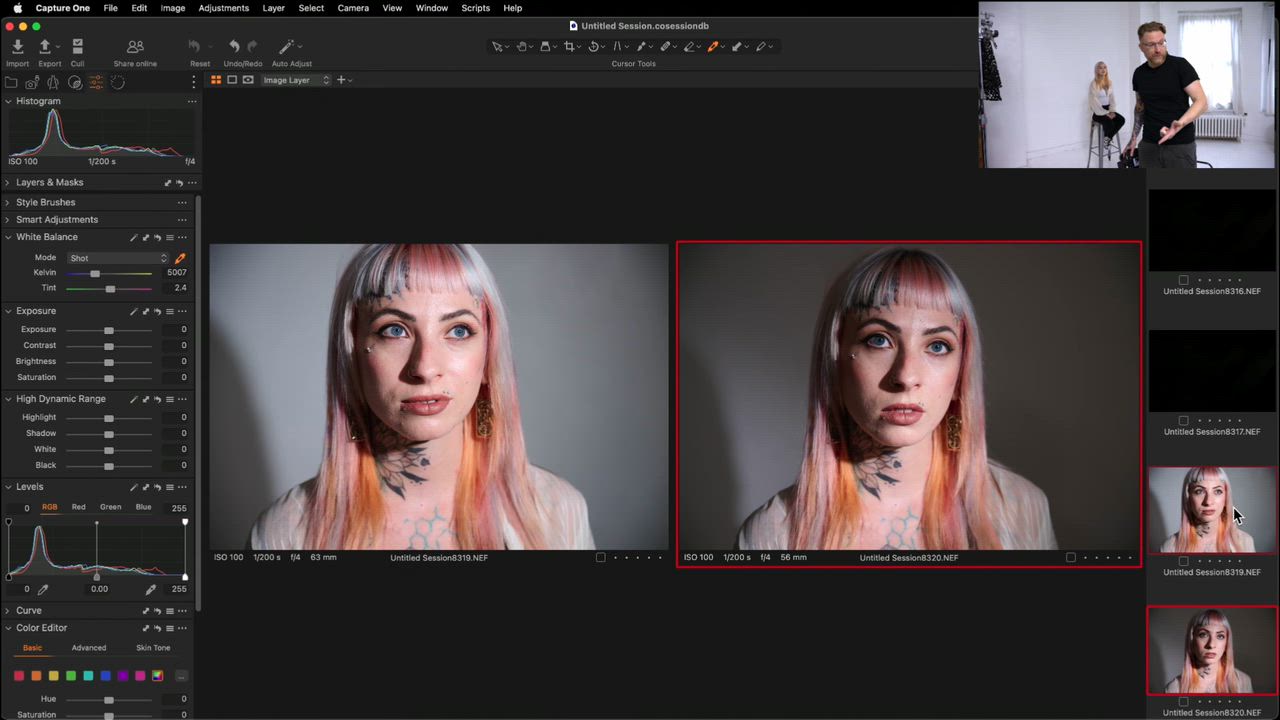Select the Crop cursor tool

pyautogui.click(x=569, y=46)
